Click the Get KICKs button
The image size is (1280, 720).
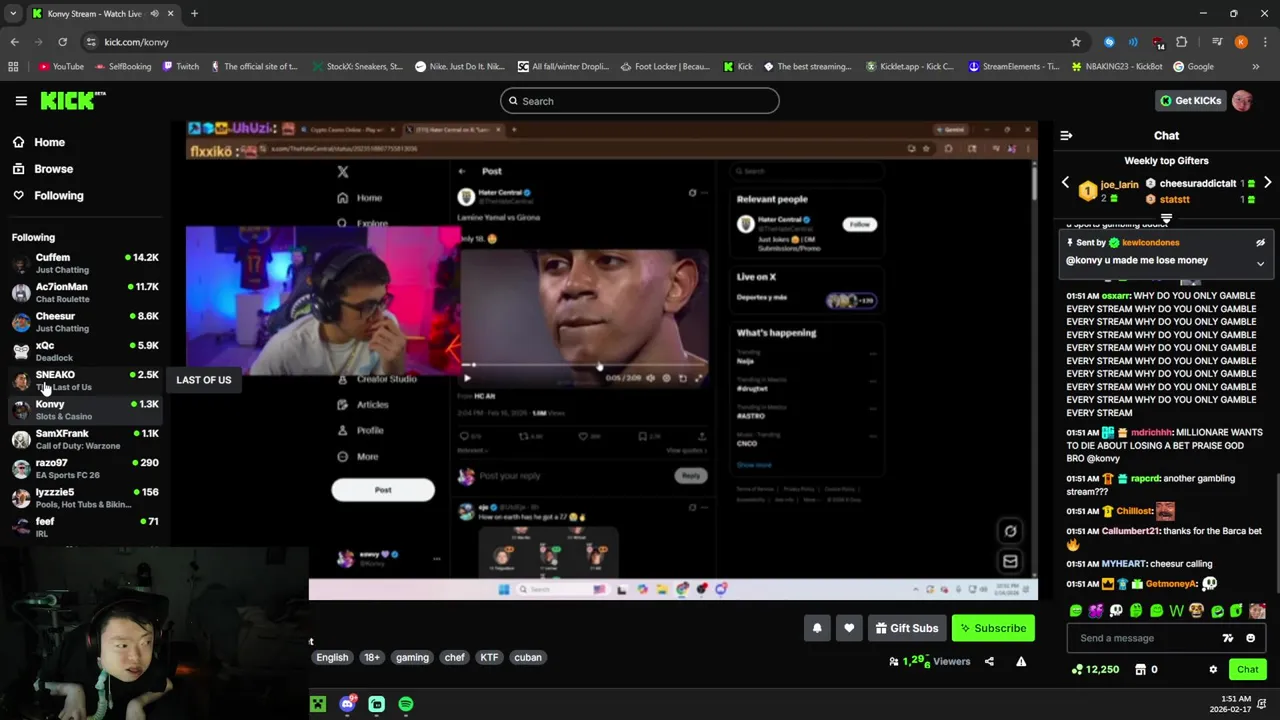point(1190,101)
